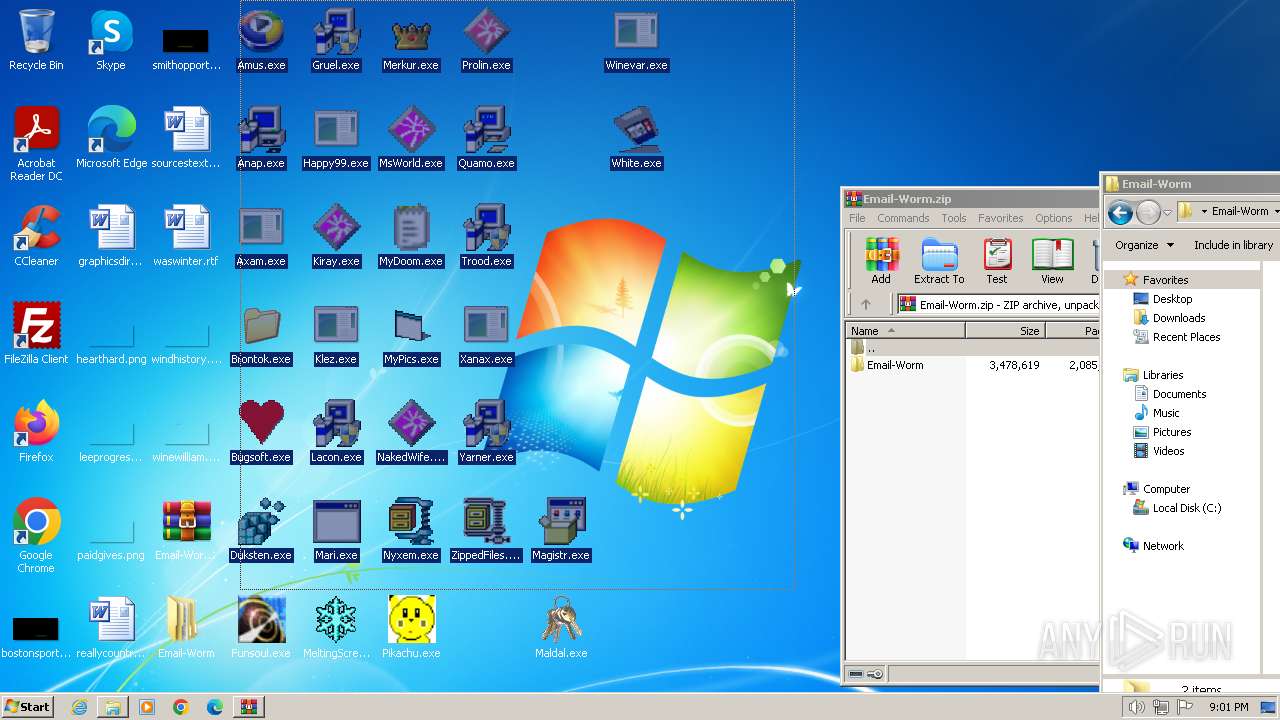Viewport: 1280px width, 720px height.
Task: Select the White.exe icon
Action: (x=636, y=138)
